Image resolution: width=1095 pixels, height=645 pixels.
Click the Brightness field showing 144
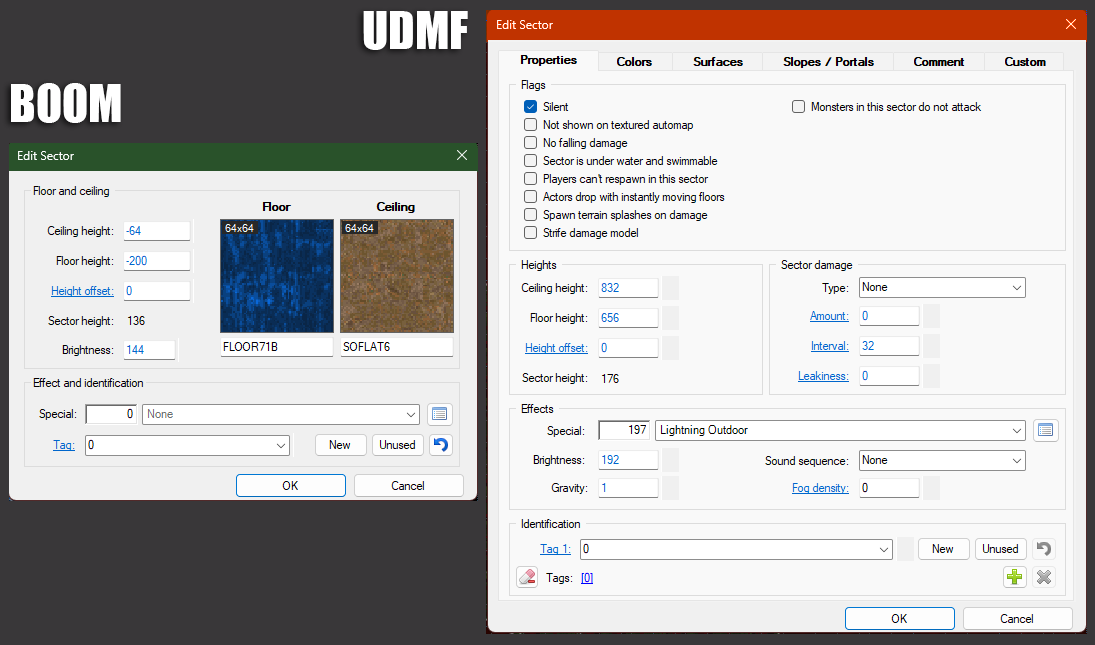pyautogui.click(x=149, y=350)
